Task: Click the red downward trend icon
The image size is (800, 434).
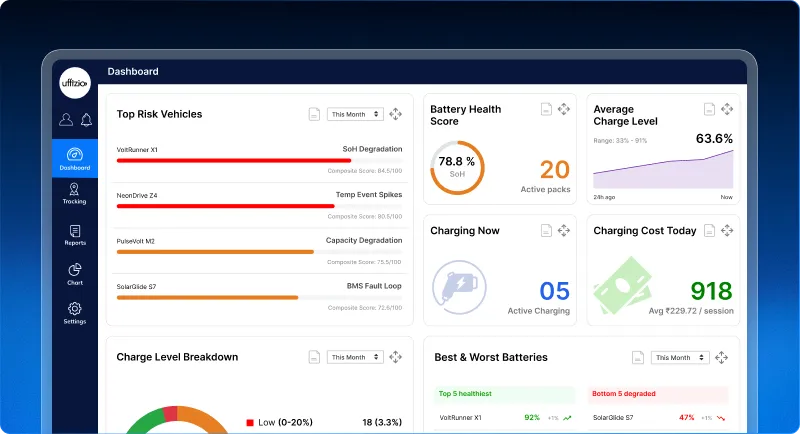Action: point(721,418)
